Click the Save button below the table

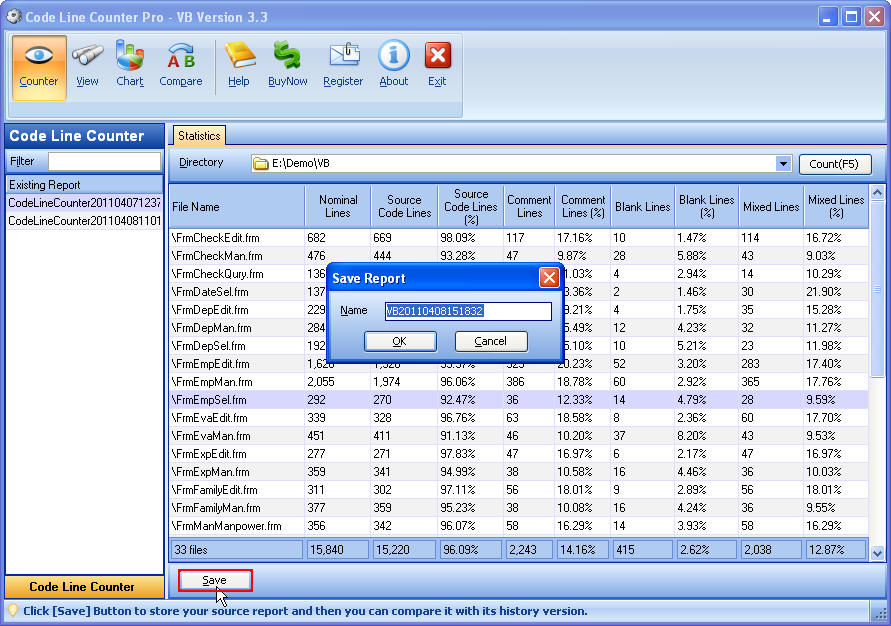point(215,580)
